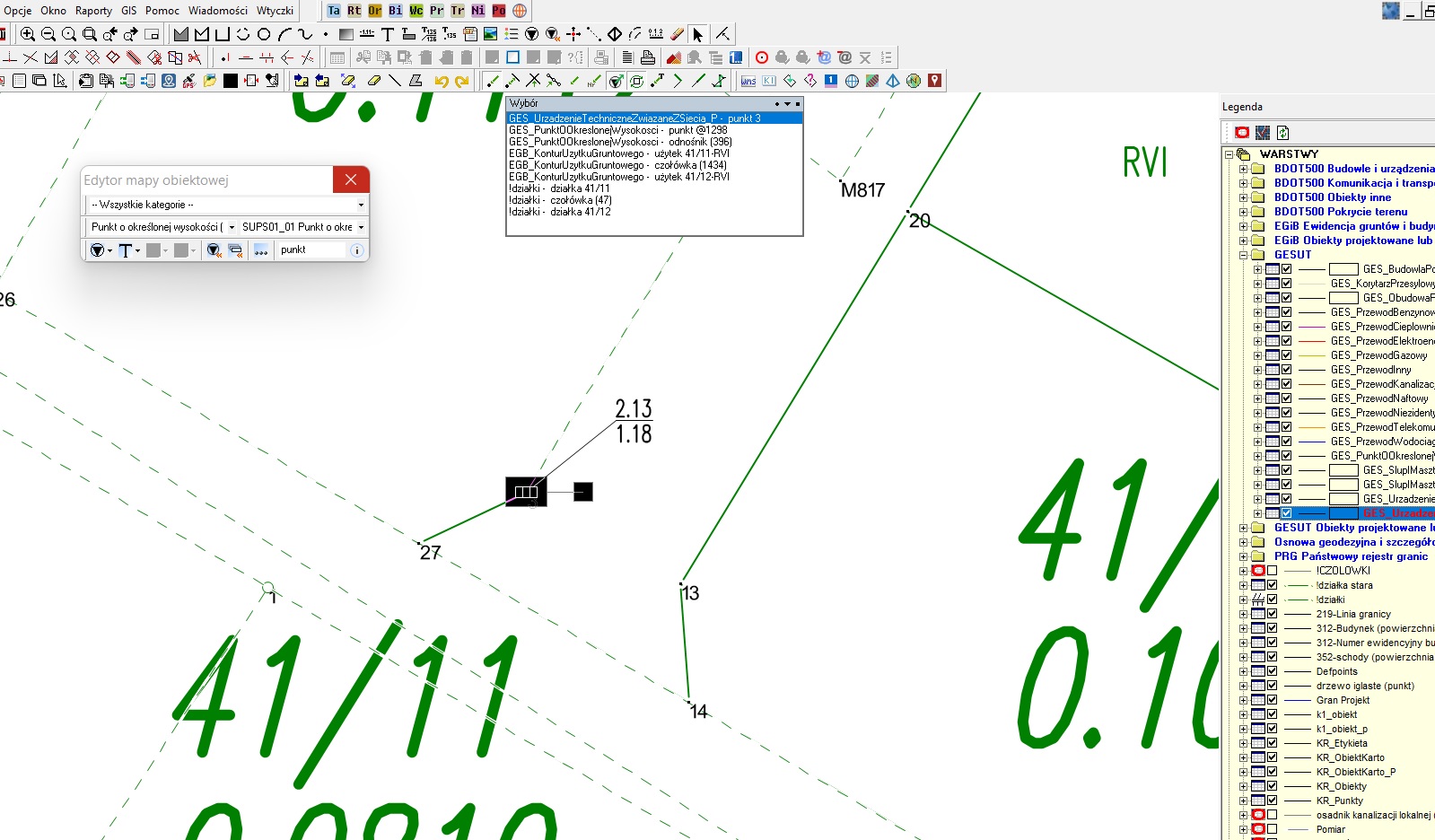This screenshot has width=1435, height=840.
Task: Click the GPS tool icon
Action: point(189,81)
